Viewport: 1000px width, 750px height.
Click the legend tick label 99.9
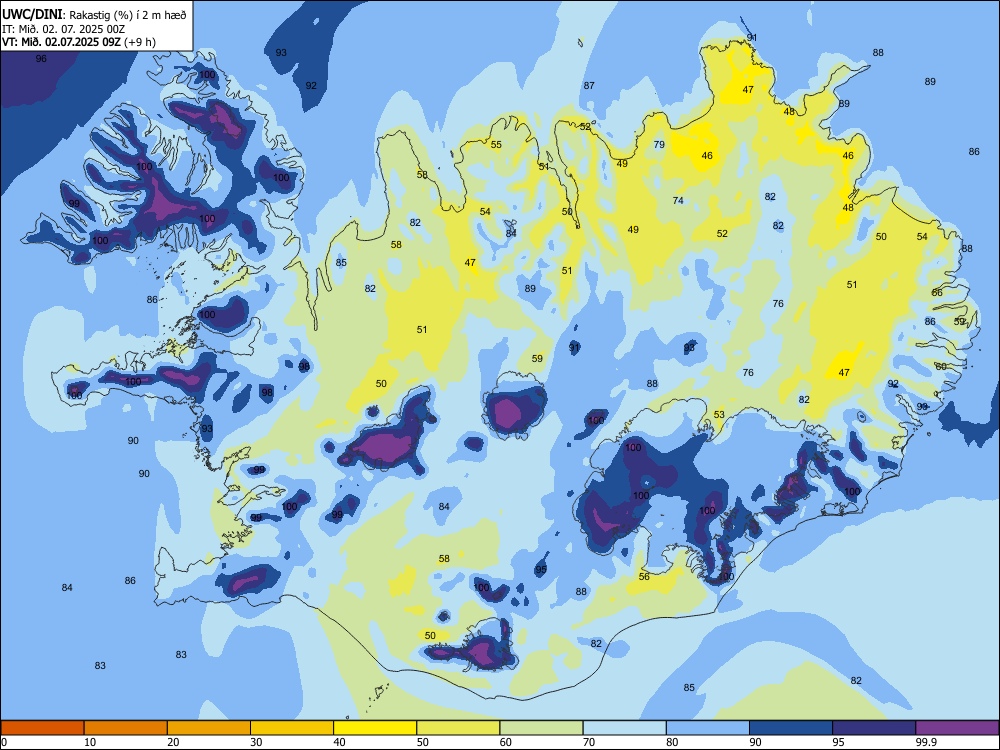(926, 742)
